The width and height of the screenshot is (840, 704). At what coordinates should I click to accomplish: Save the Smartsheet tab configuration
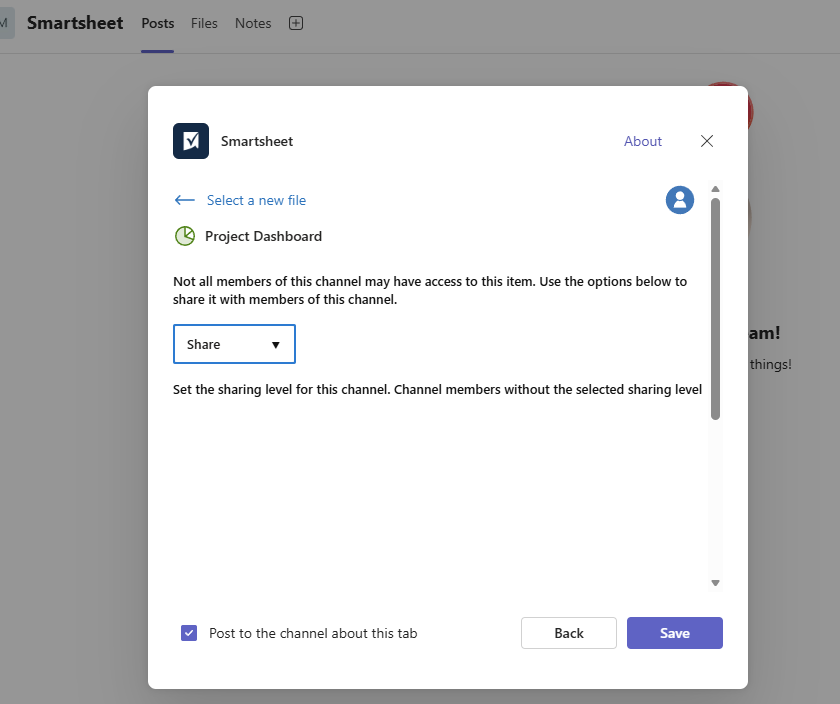click(x=674, y=633)
